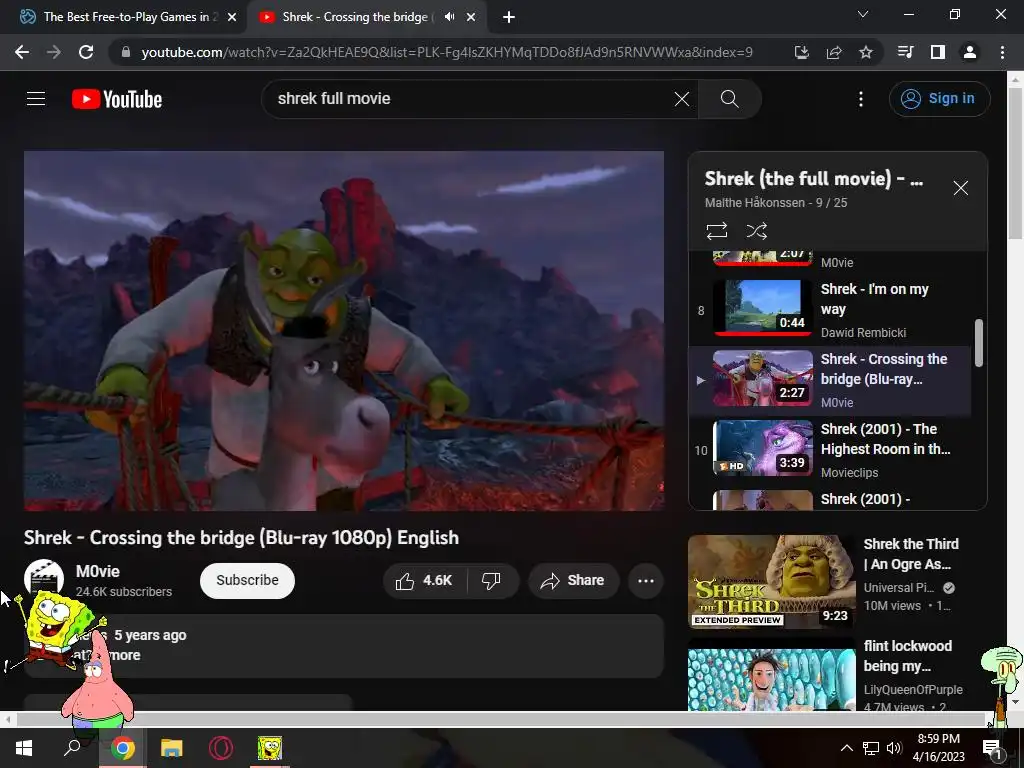Image resolution: width=1024 pixels, height=768 pixels.
Task: Go back using the browser back arrow
Action: 22,52
